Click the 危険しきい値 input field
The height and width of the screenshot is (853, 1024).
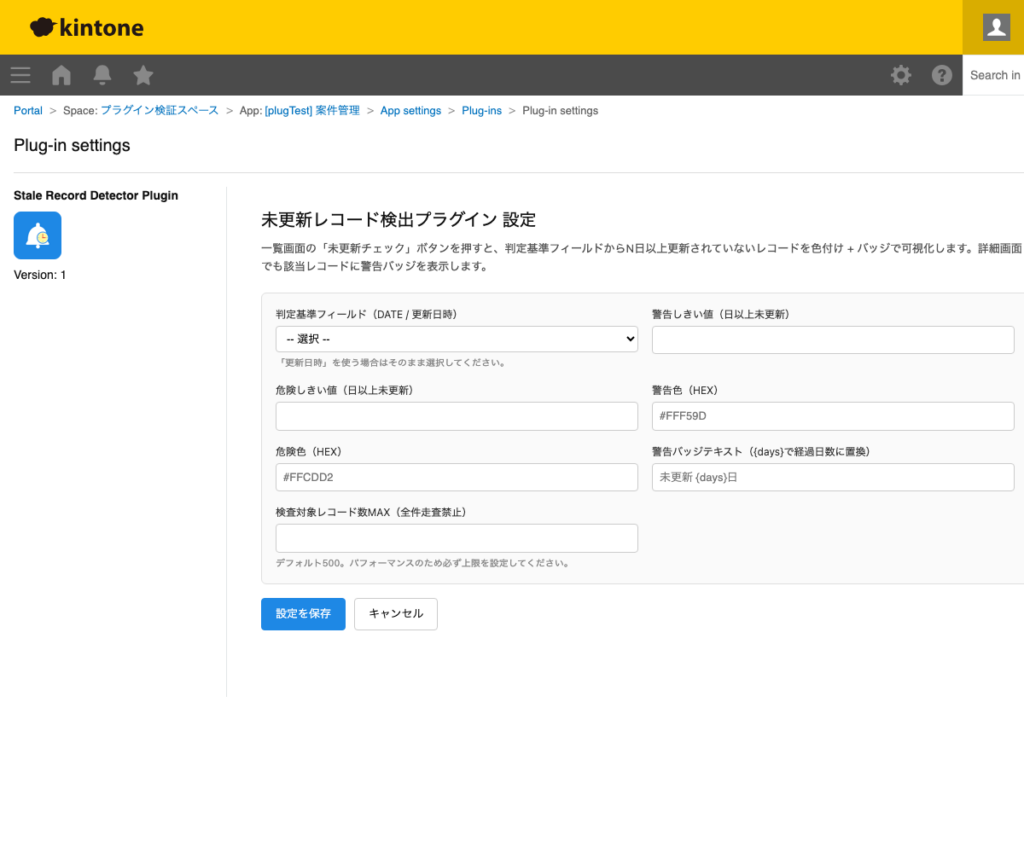click(456, 416)
